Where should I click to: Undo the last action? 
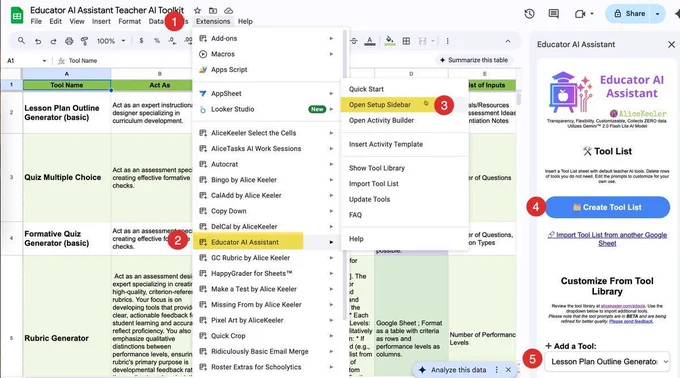pyautogui.click(x=38, y=41)
